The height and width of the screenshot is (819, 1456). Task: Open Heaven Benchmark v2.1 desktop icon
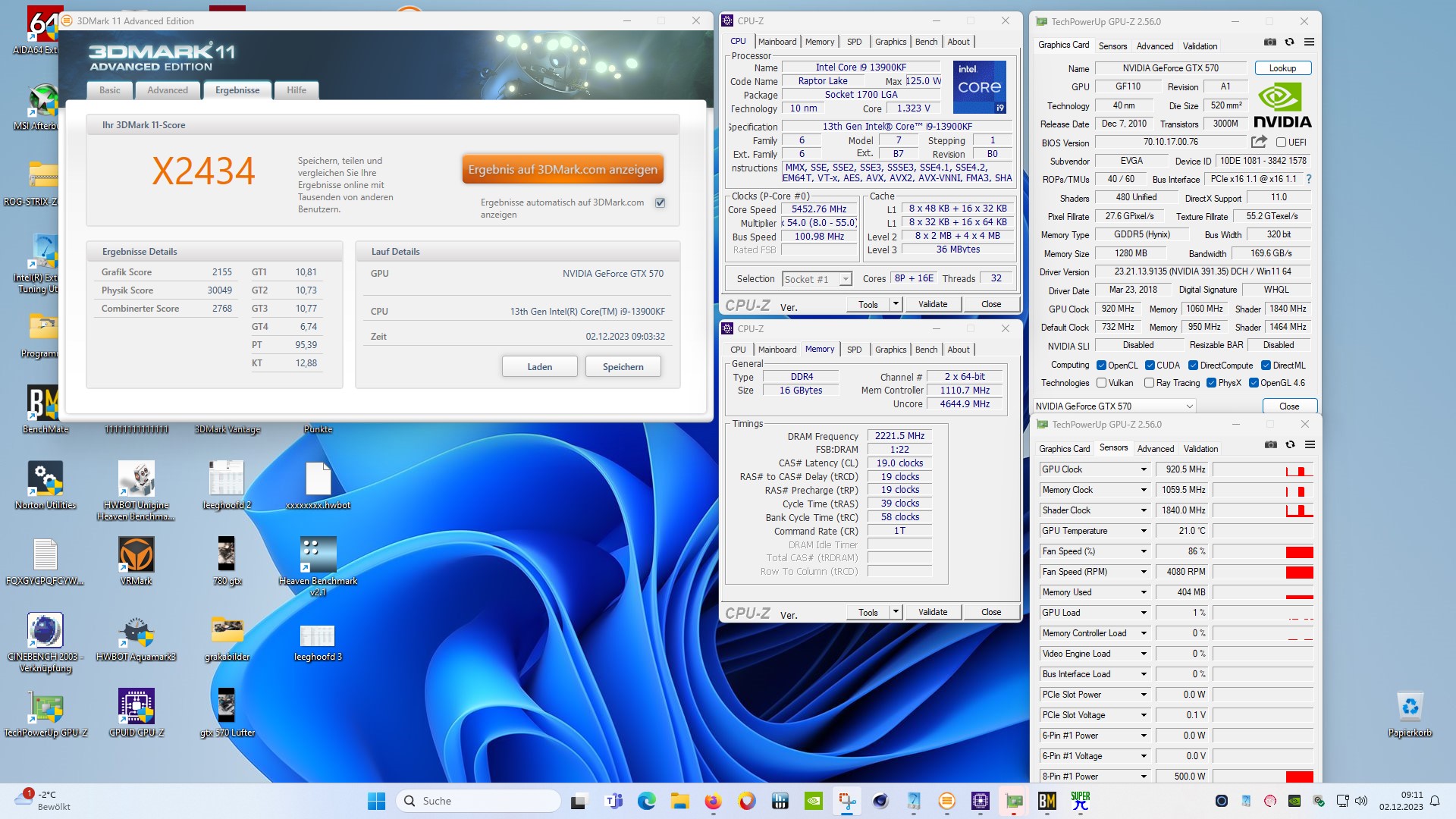tap(318, 566)
